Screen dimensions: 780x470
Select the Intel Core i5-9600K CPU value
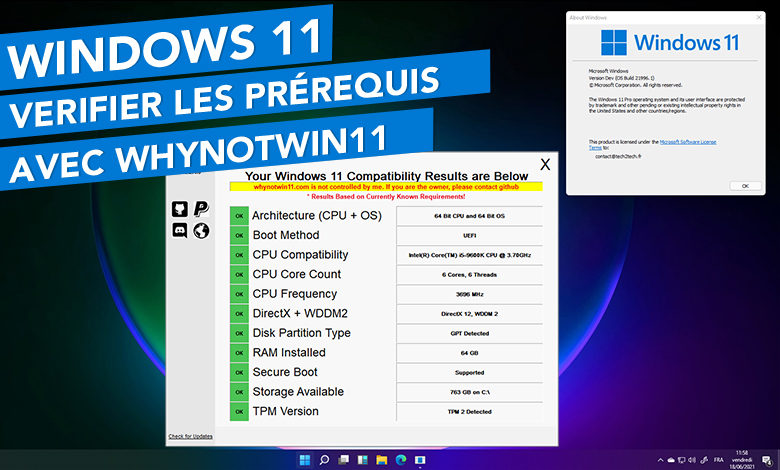[470, 255]
